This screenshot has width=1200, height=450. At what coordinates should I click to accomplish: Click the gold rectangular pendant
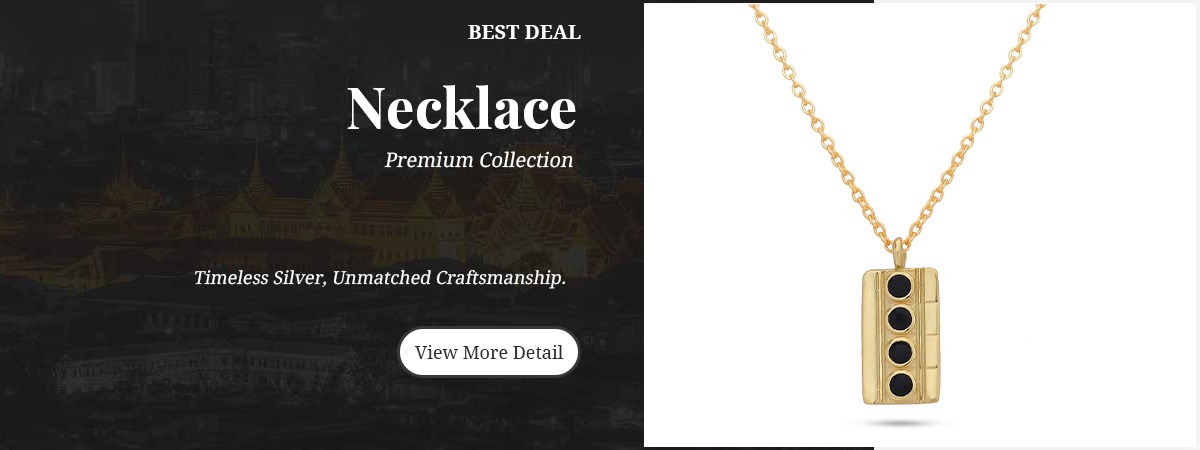[900, 335]
